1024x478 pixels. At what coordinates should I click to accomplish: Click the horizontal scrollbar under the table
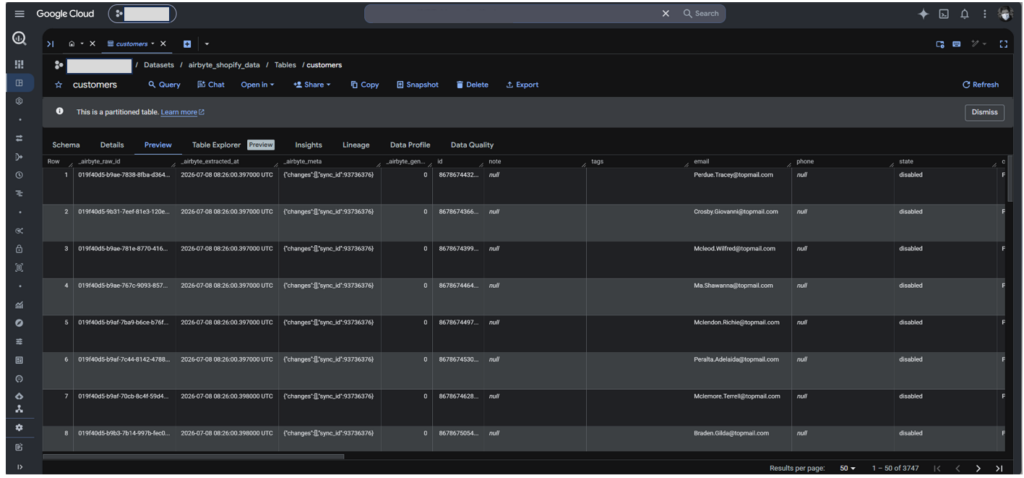(193, 456)
